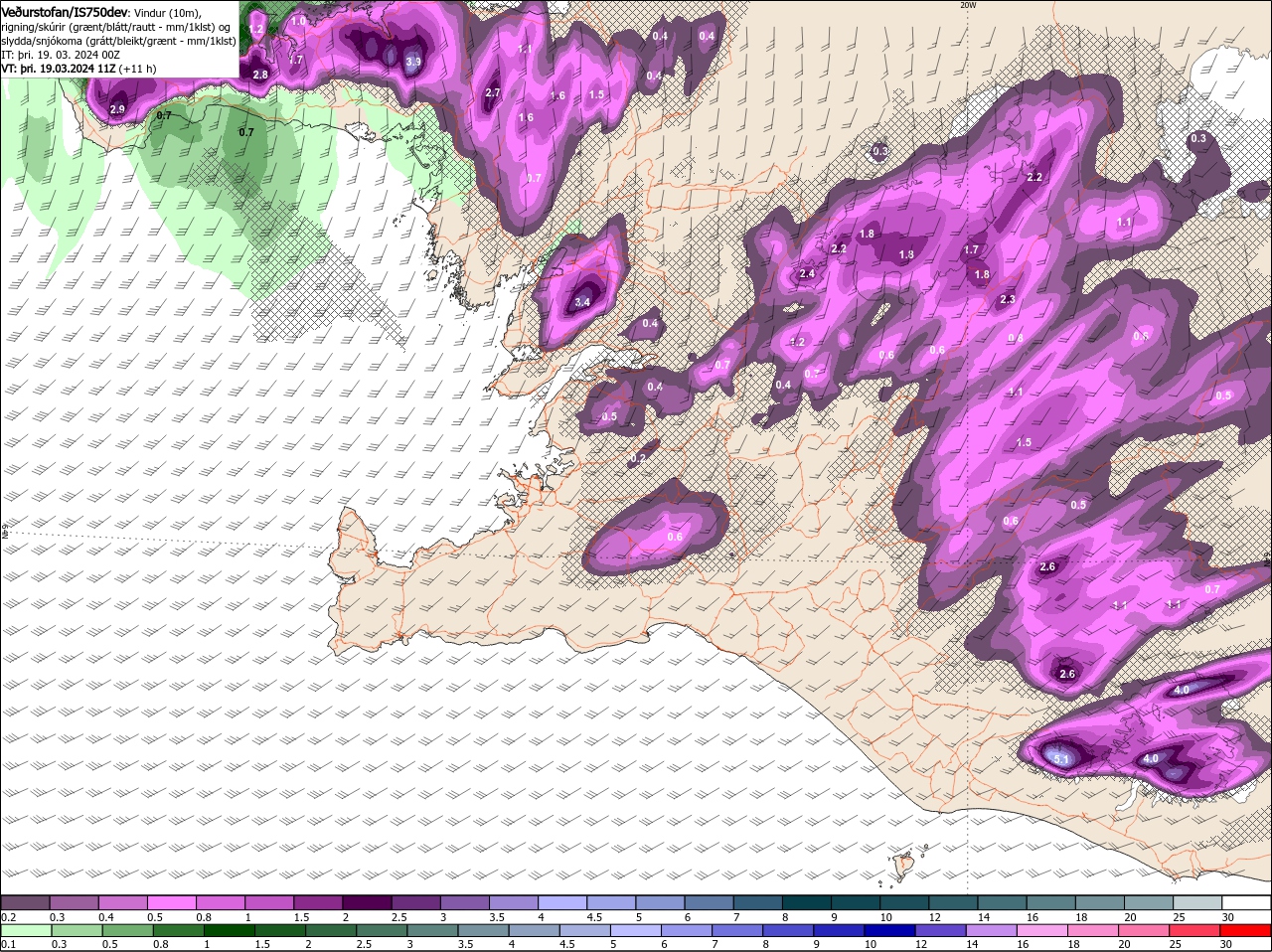Image resolution: width=1272 pixels, height=952 pixels.
Task: Click the 5.1 precipitation value on the map
Action: [x=1061, y=759]
